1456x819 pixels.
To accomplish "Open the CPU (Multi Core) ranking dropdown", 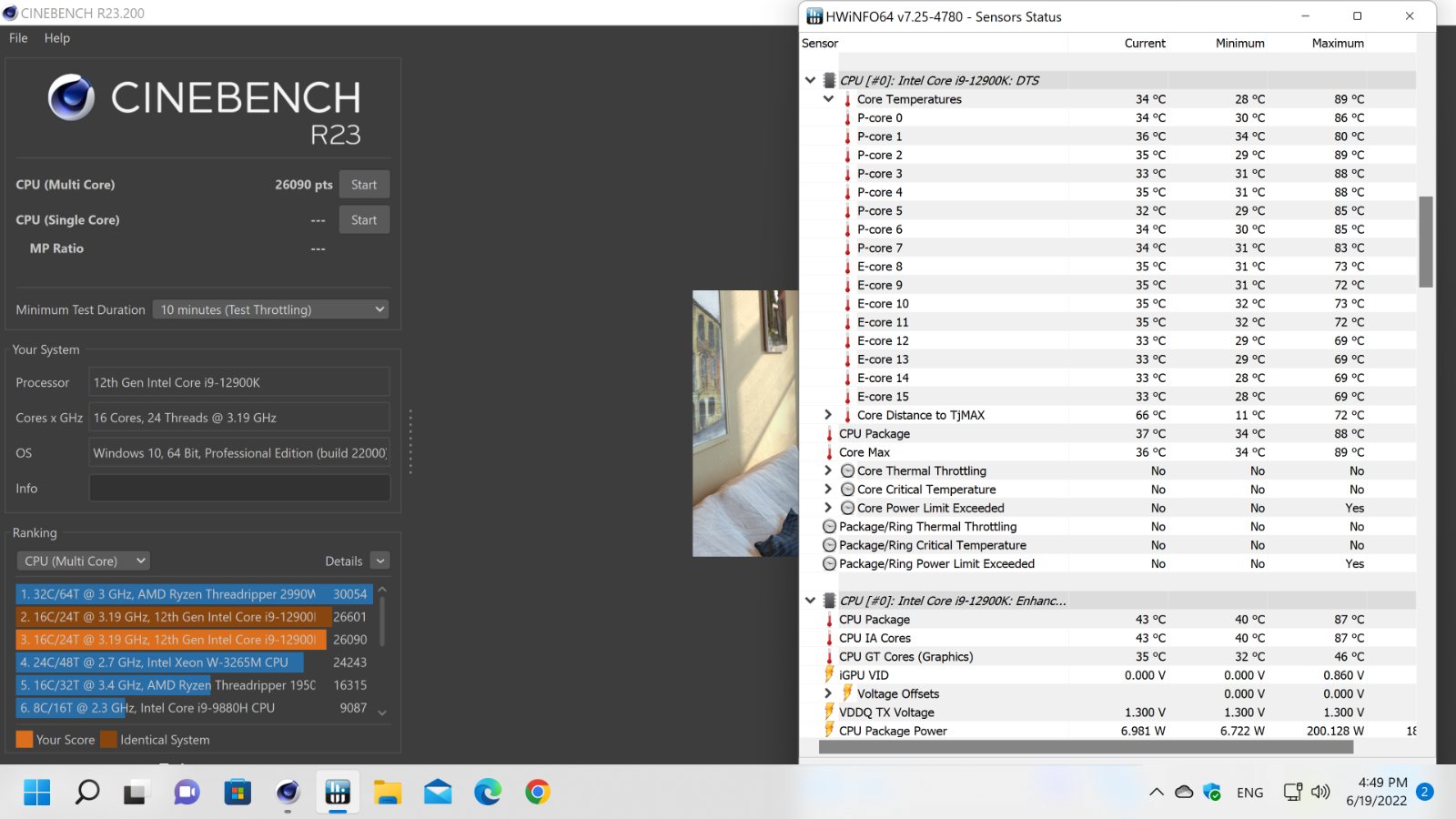I will pyautogui.click(x=83, y=561).
